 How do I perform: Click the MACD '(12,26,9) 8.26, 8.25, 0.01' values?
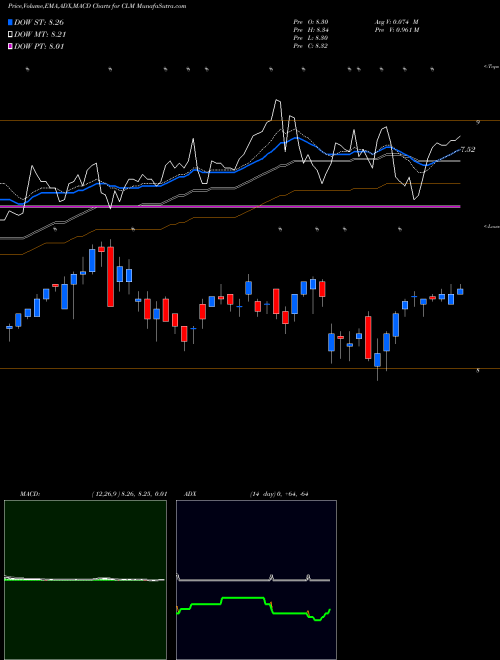[130, 494]
